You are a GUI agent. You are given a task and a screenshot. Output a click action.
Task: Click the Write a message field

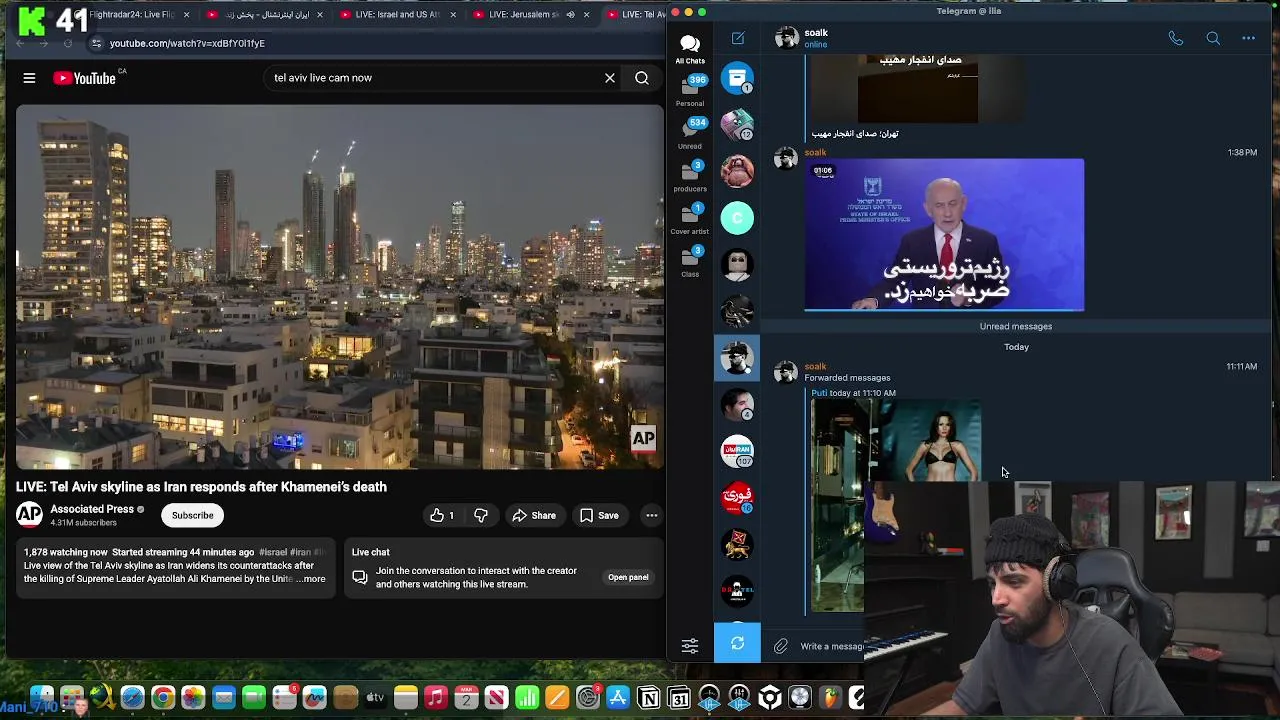pyautogui.click(x=832, y=647)
